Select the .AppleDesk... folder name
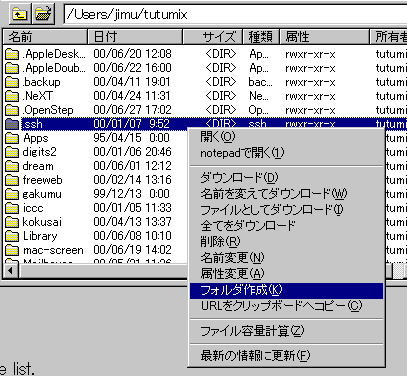This screenshot has width=407, height=376. pos(54,54)
